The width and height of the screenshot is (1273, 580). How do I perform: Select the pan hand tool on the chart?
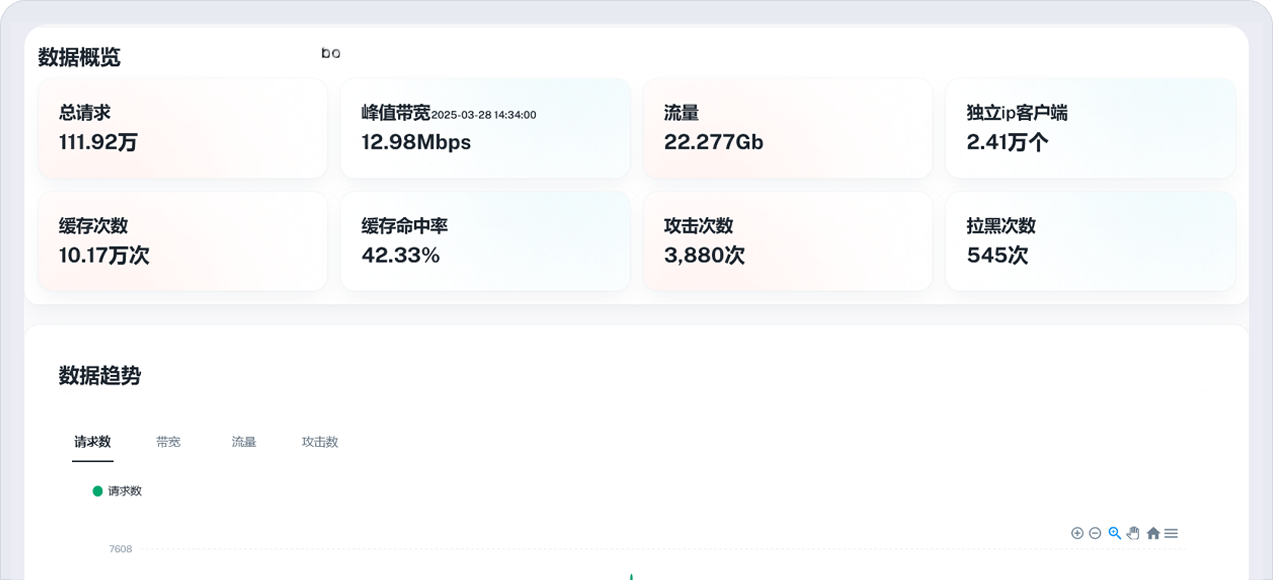pos(1132,533)
